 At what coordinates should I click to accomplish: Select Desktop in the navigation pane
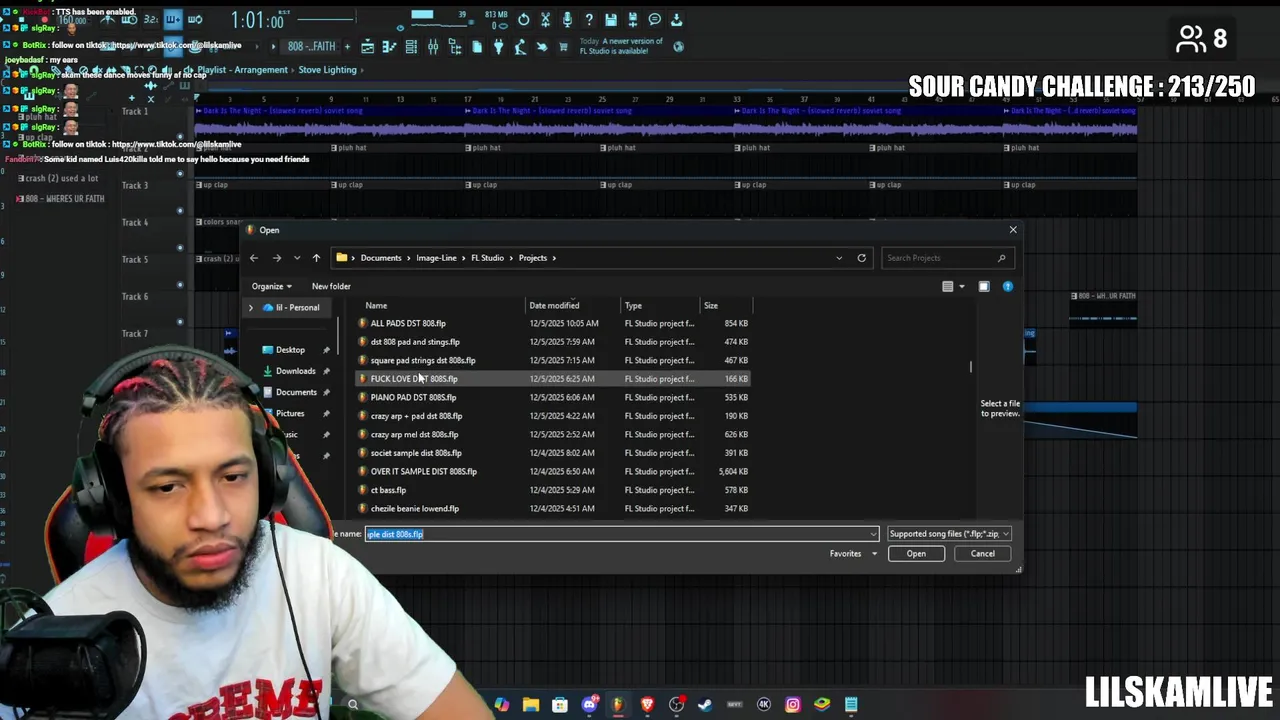coord(290,350)
